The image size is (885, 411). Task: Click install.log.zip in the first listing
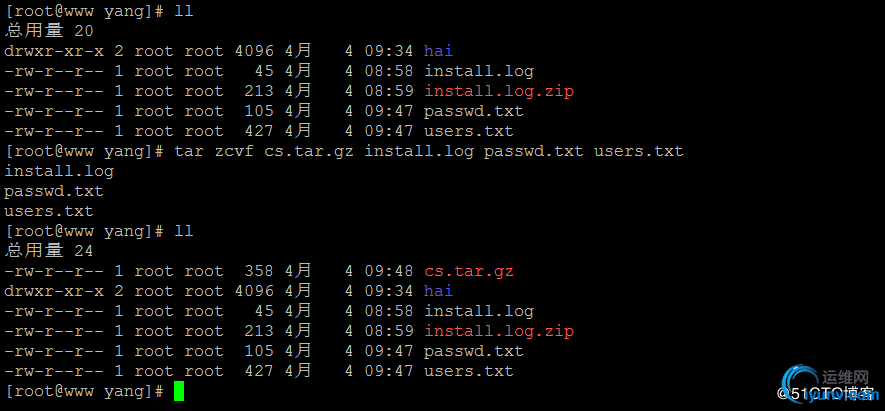pos(499,91)
